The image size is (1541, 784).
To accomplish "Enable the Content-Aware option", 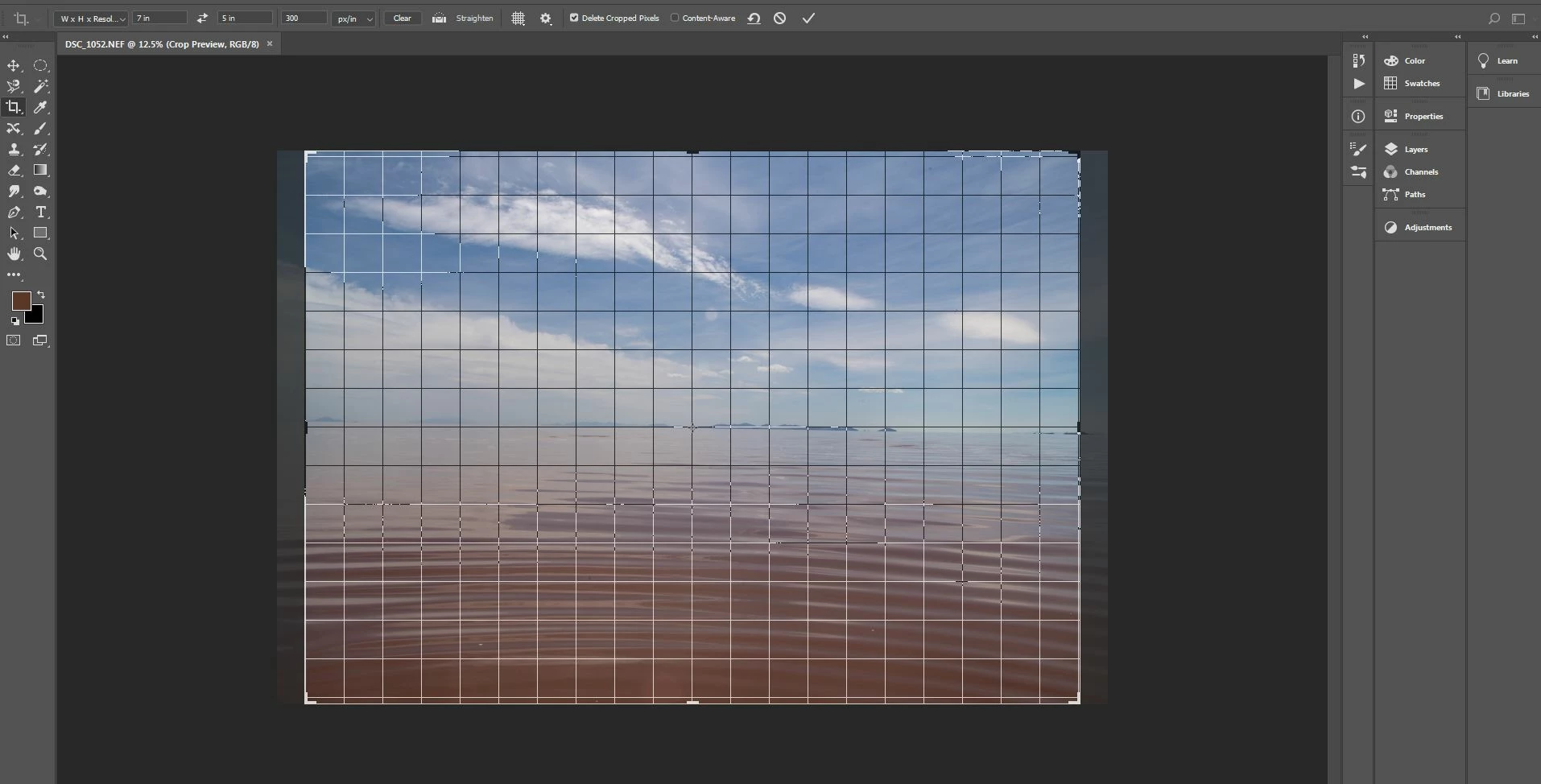I will [675, 18].
